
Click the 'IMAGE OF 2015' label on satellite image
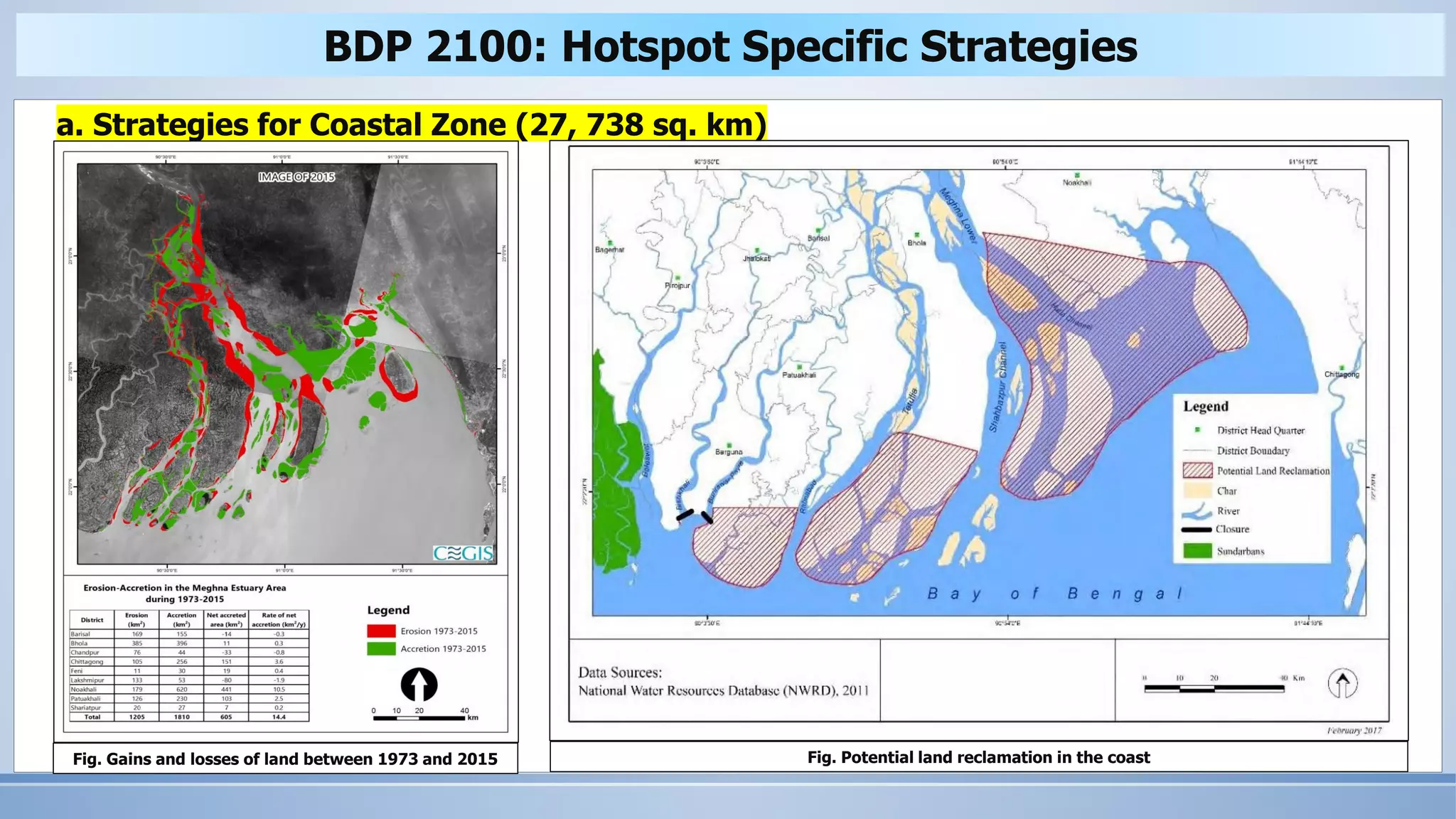point(296,177)
